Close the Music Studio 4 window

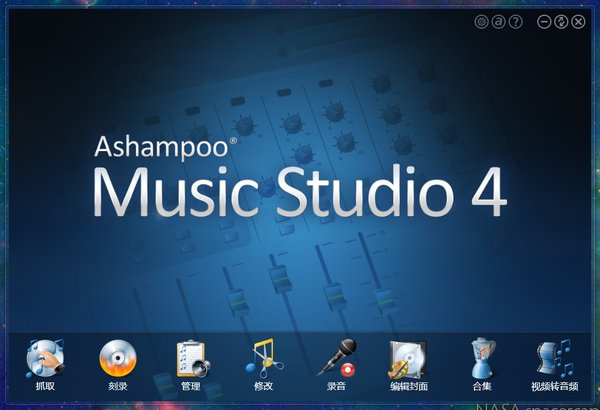pyautogui.click(x=578, y=22)
